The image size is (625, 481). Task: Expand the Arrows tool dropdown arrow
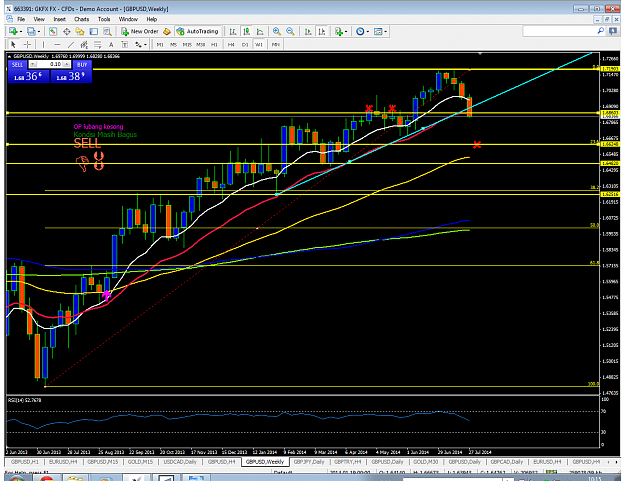145,45
